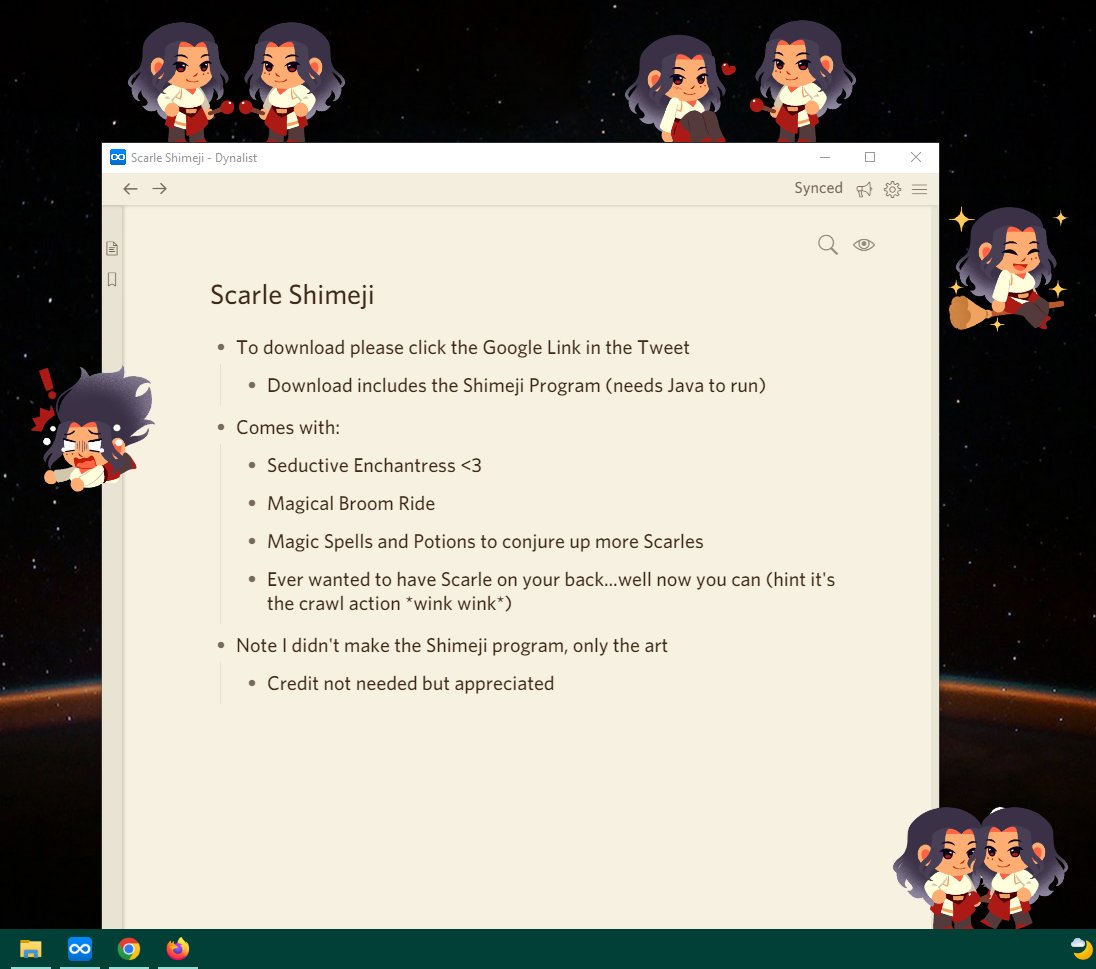Click the 'Comes with:' line
The image size is (1096, 969).
[288, 428]
